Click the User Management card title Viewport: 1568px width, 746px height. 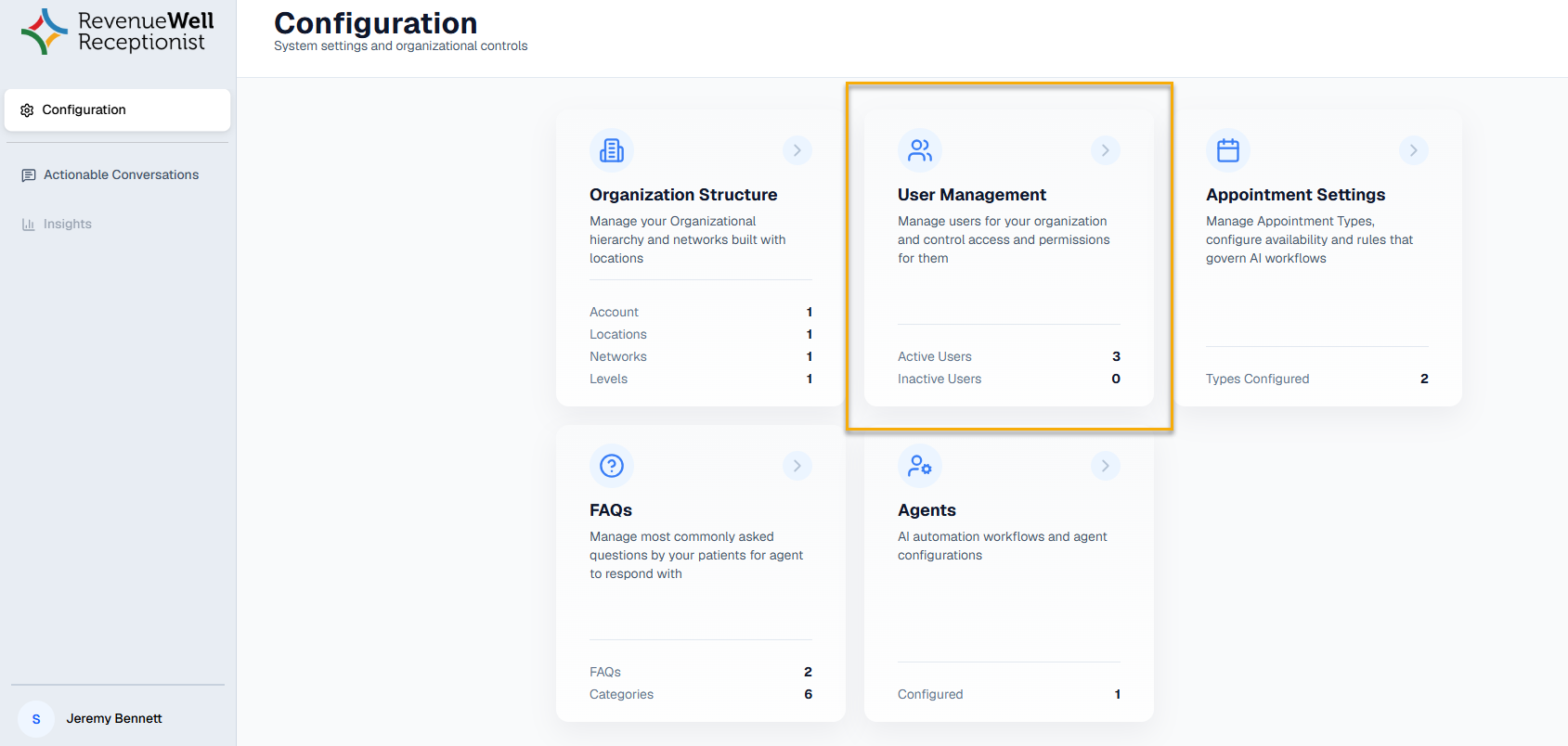pos(972,195)
